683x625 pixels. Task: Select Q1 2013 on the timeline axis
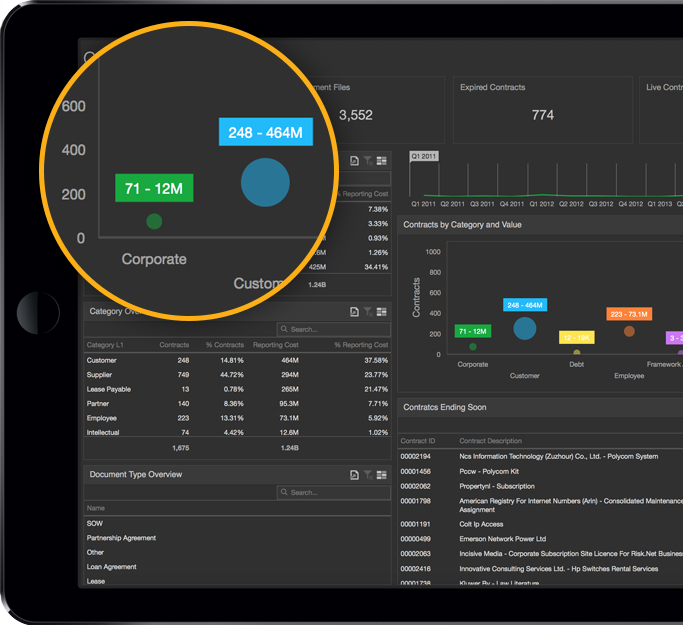659,204
